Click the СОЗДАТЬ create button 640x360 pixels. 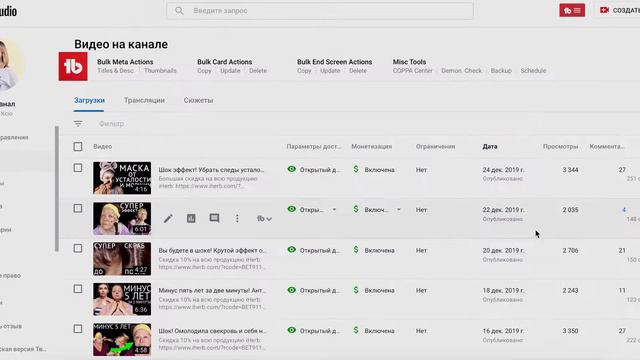tap(620, 11)
